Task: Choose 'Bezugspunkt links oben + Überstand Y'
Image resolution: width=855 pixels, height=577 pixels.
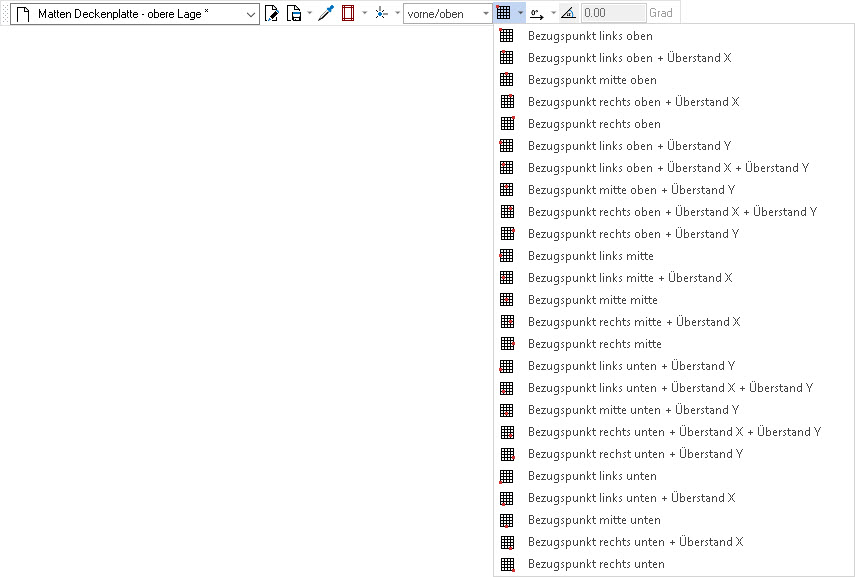Action: pyautogui.click(x=674, y=146)
